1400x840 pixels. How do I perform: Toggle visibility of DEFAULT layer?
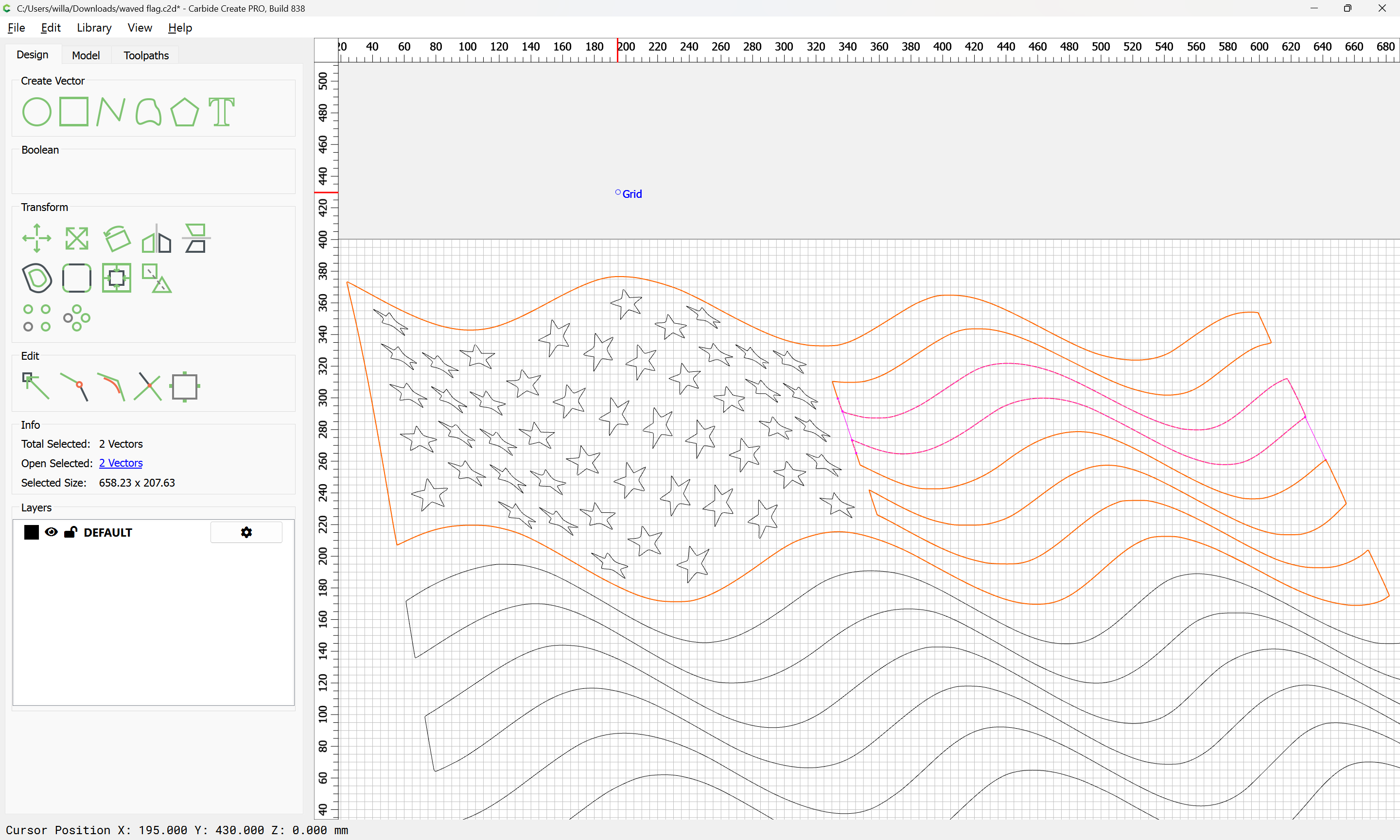point(51,532)
